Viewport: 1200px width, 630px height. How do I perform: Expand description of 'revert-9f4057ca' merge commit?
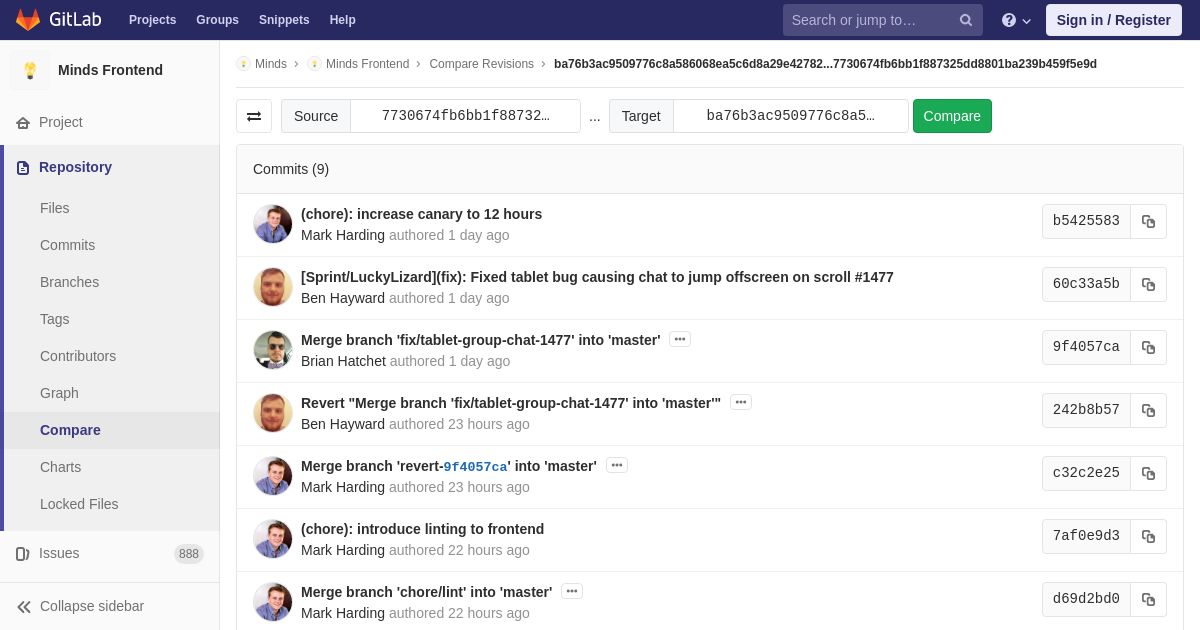[x=617, y=465]
